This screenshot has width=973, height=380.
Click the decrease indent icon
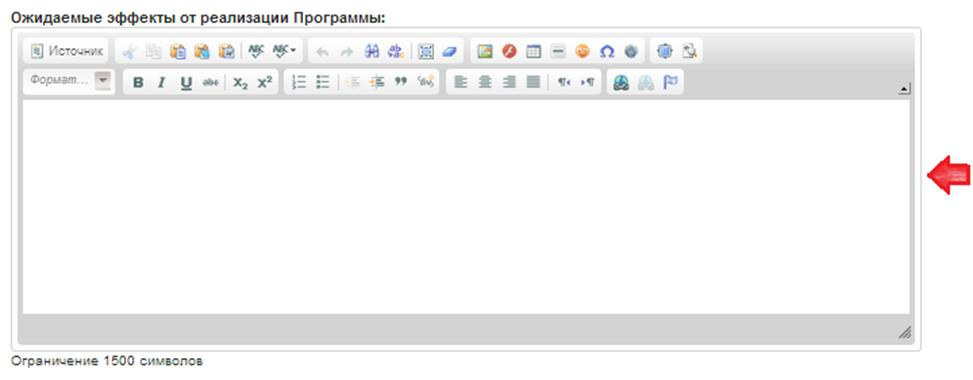[x=352, y=83]
